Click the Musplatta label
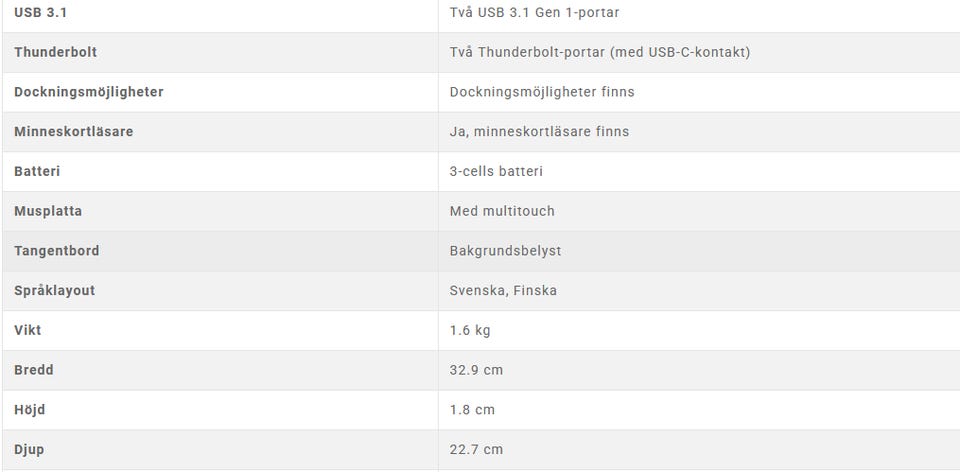The height and width of the screenshot is (472, 960). click(x=48, y=211)
